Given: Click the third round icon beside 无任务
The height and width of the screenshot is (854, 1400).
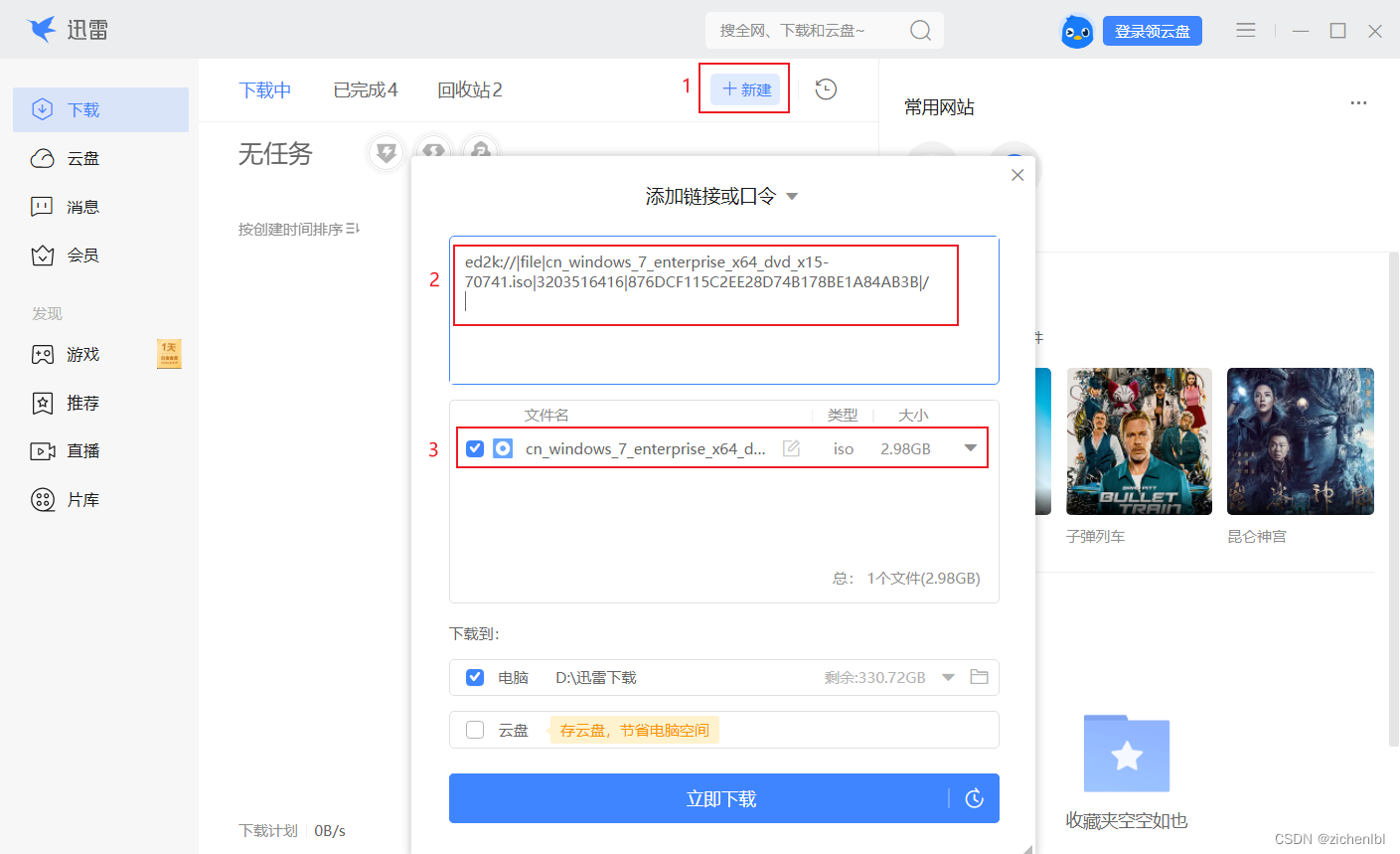Looking at the screenshot, I should tap(481, 151).
